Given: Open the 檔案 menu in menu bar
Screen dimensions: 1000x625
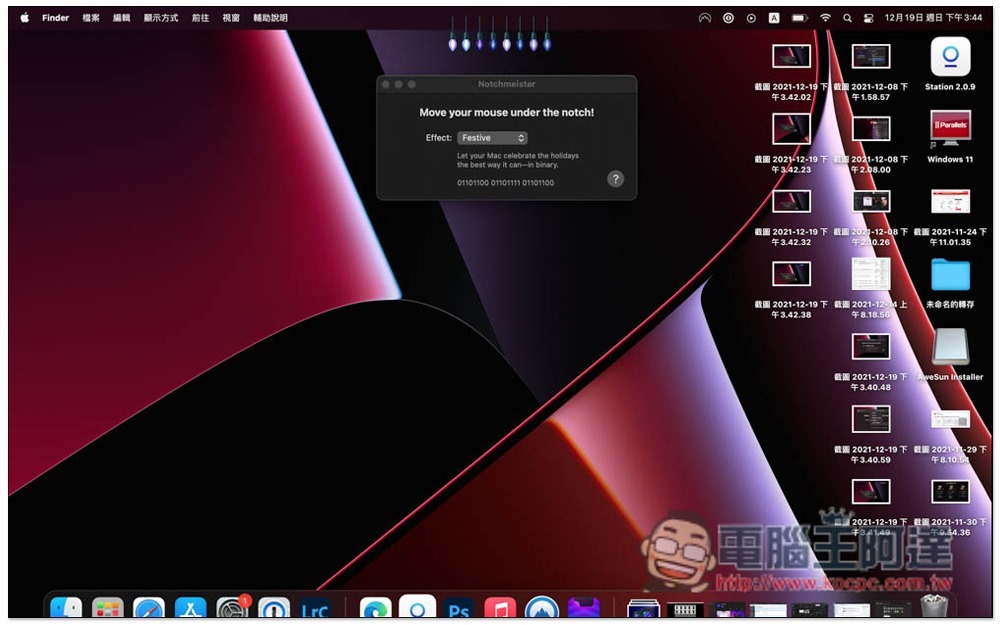Looking at the screenshot, I should click(x=91, y=18).
